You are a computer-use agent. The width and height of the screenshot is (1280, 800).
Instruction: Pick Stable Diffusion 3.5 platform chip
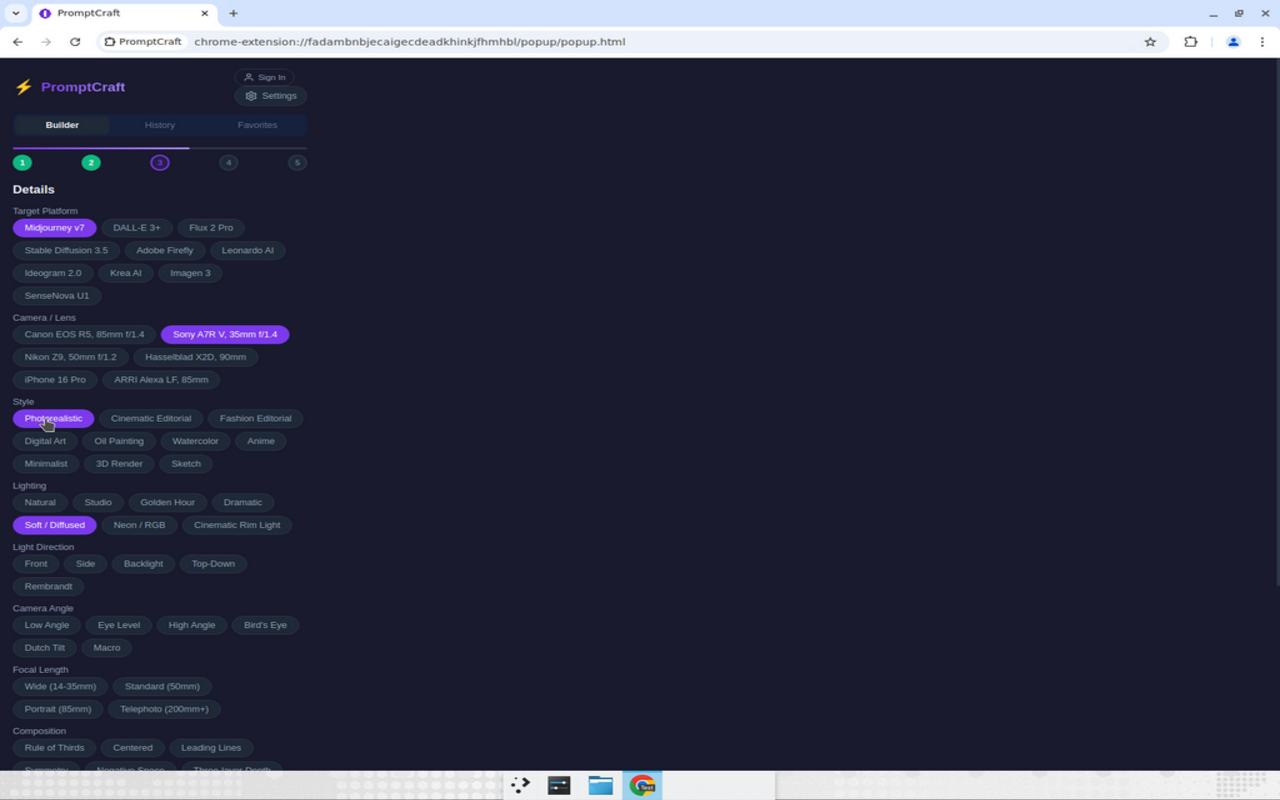coord(66,250)
